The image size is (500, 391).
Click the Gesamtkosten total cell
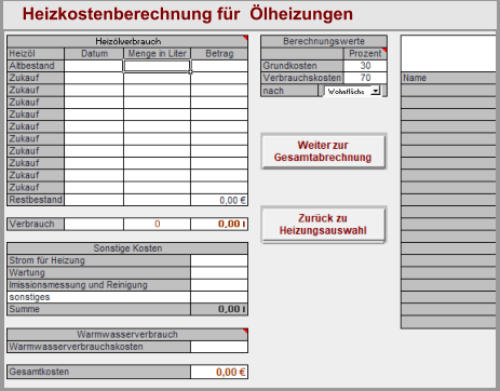[219, 372]
